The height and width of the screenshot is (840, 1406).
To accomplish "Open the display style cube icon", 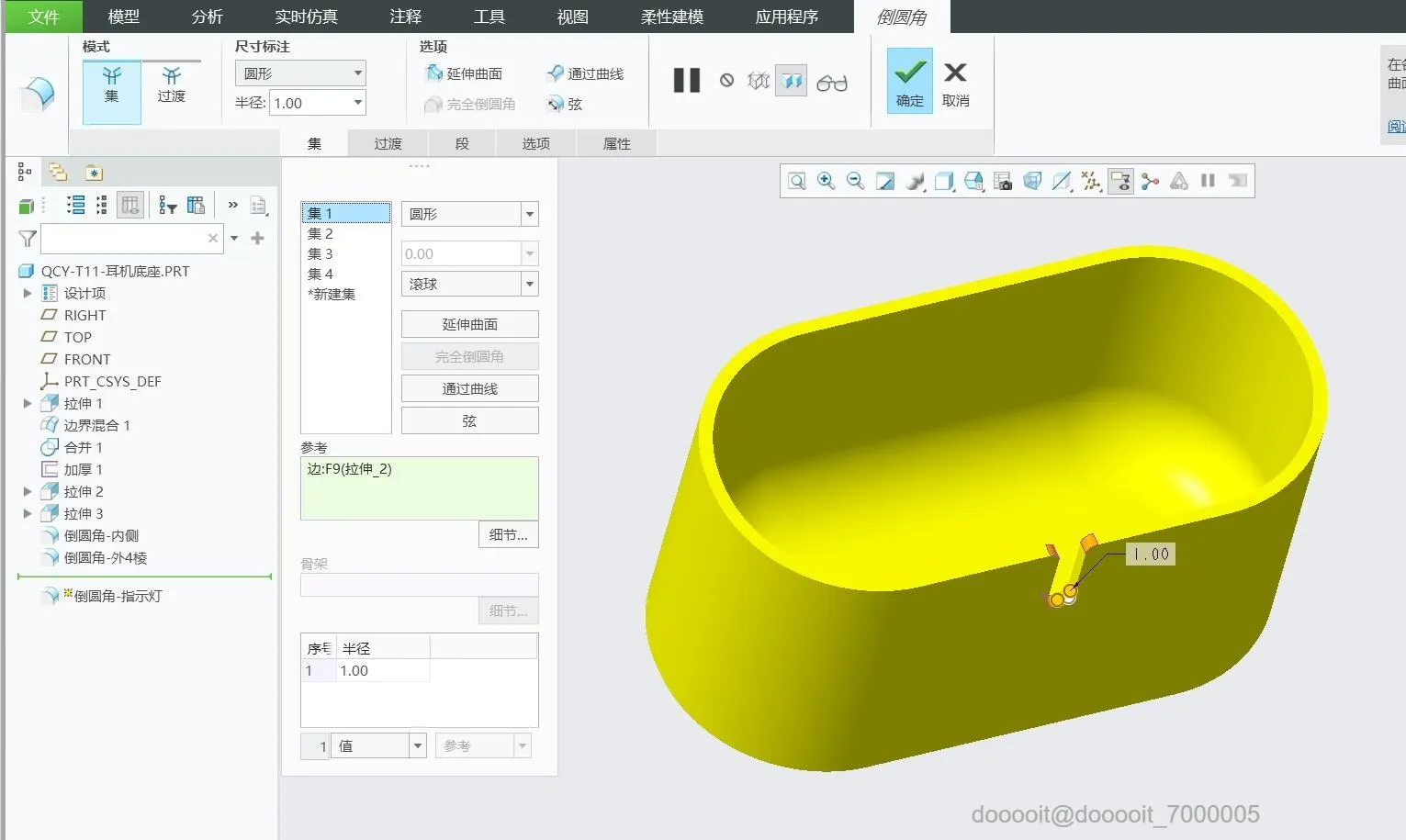I will pyautogui.click(x=944, y=181).
